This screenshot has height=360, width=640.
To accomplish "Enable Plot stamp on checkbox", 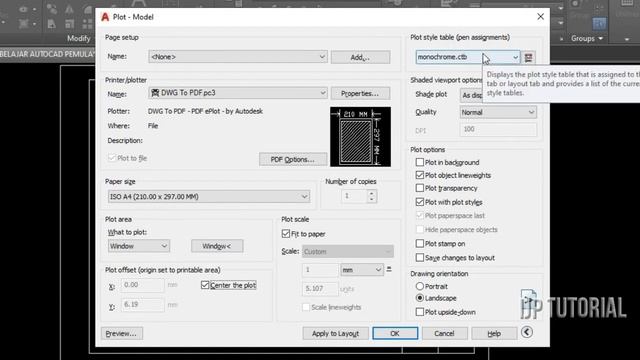I will pyautogui.click(x=420, y=244).
